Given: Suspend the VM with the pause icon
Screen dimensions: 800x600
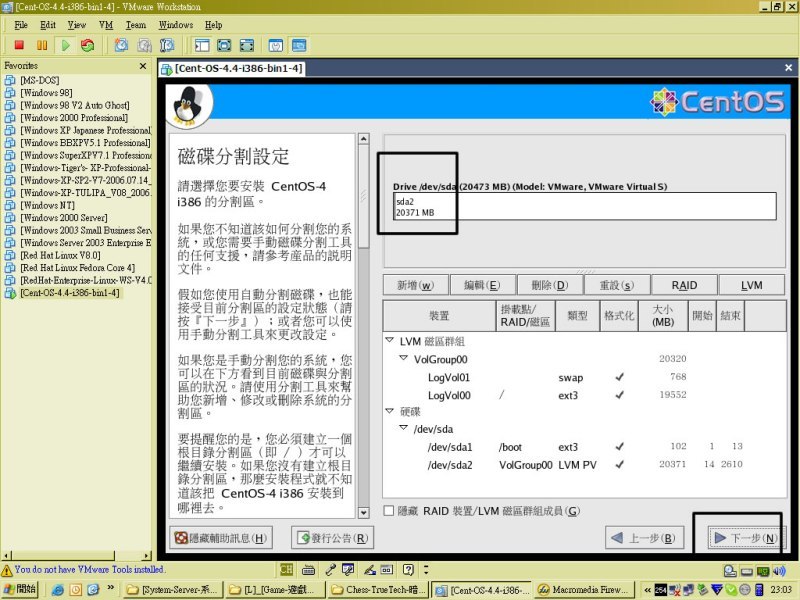Looking at the screenshot, I should (x=42, y=45).
